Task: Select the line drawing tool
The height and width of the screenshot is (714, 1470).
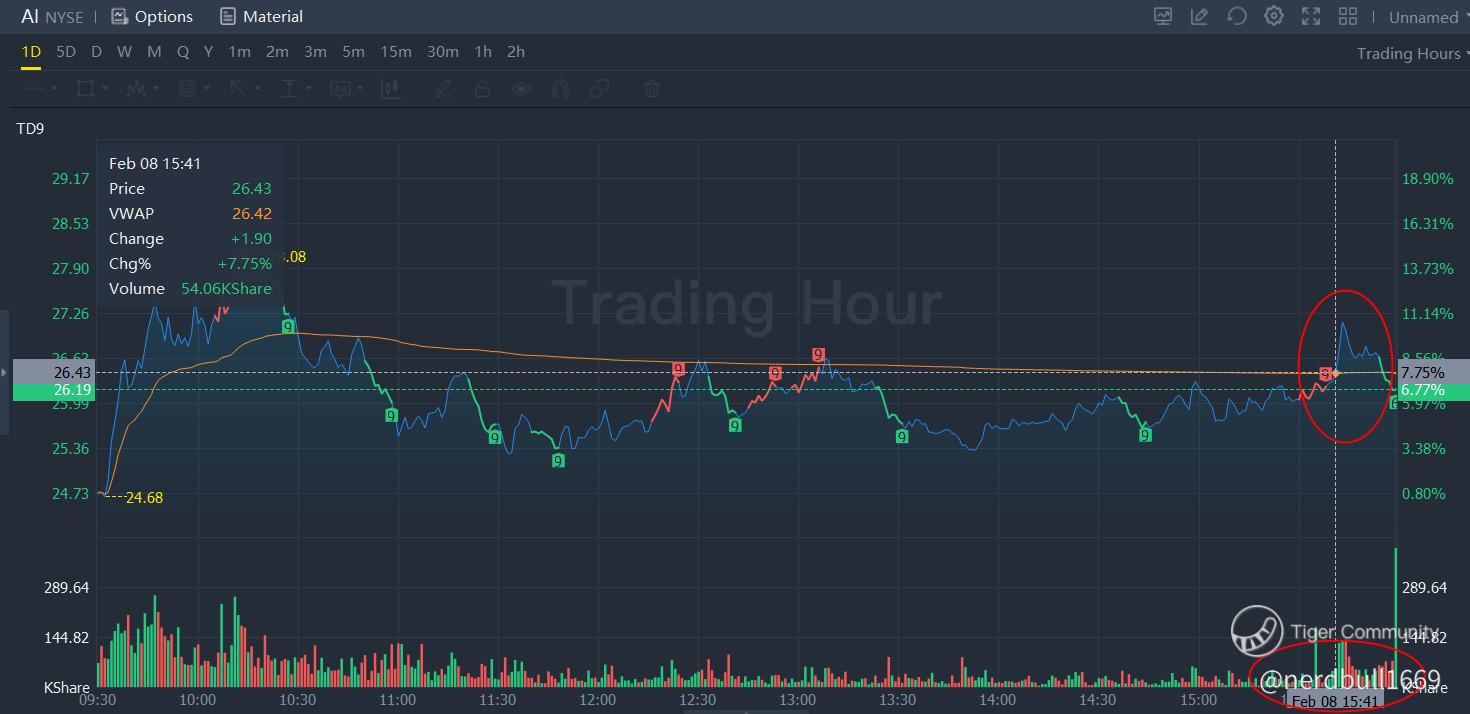Action: tap(36, 89)
